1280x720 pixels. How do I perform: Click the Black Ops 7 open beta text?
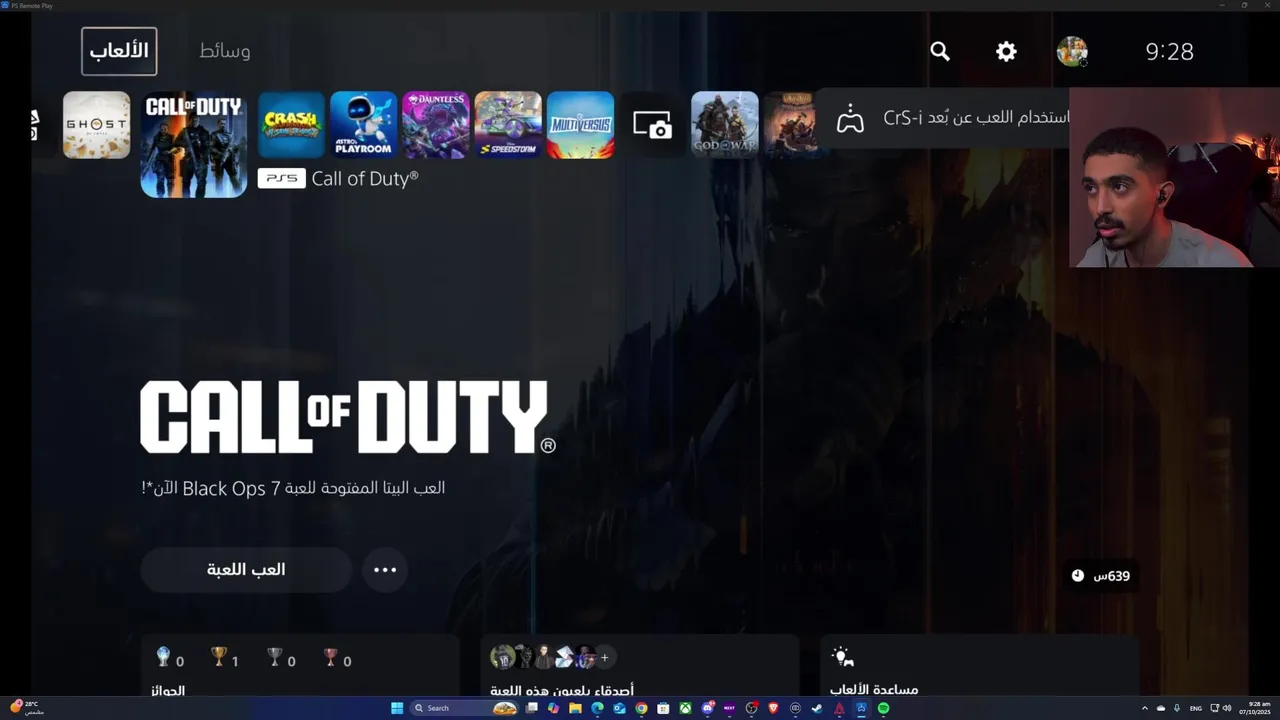click(x=293, y=488)
